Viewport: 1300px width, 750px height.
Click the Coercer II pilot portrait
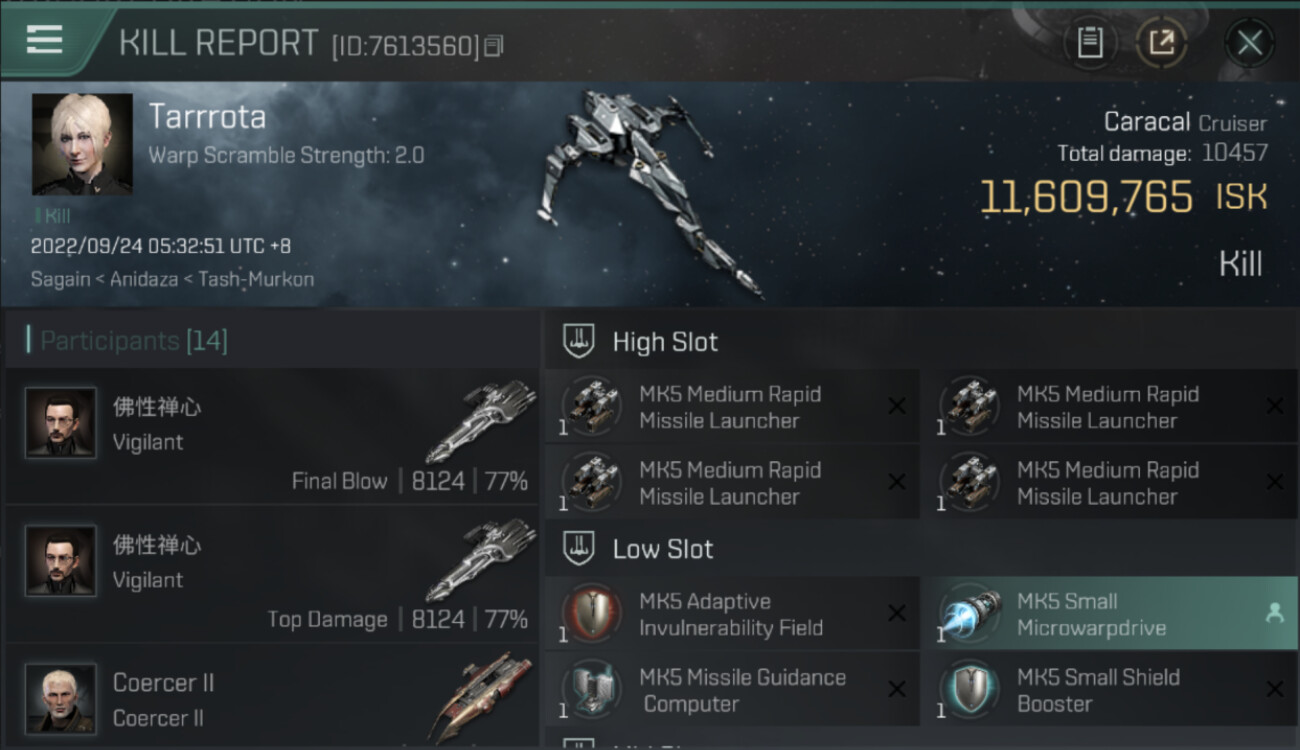click(61, 698)
